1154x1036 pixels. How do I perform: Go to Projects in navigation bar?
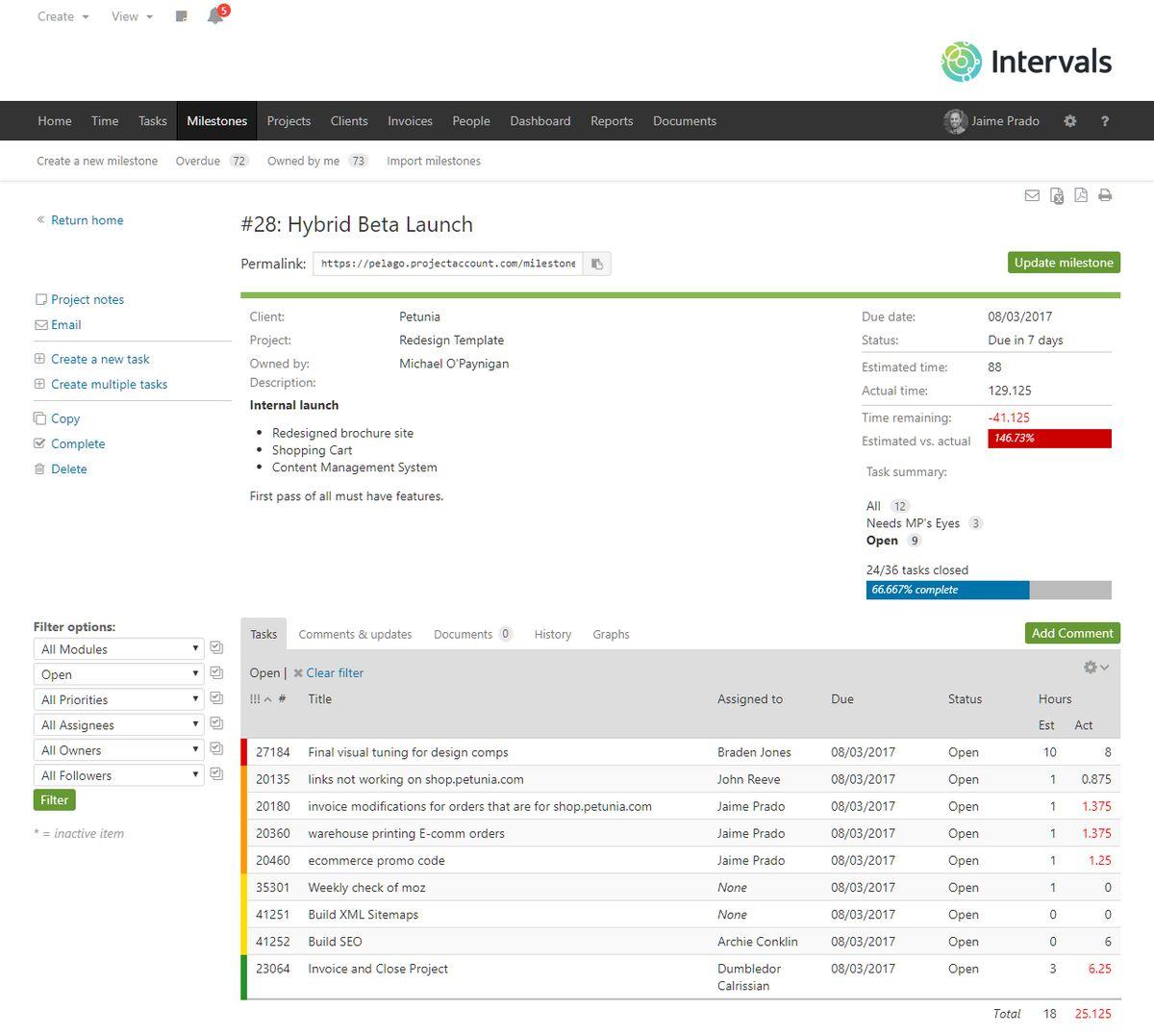pos(288,121)
